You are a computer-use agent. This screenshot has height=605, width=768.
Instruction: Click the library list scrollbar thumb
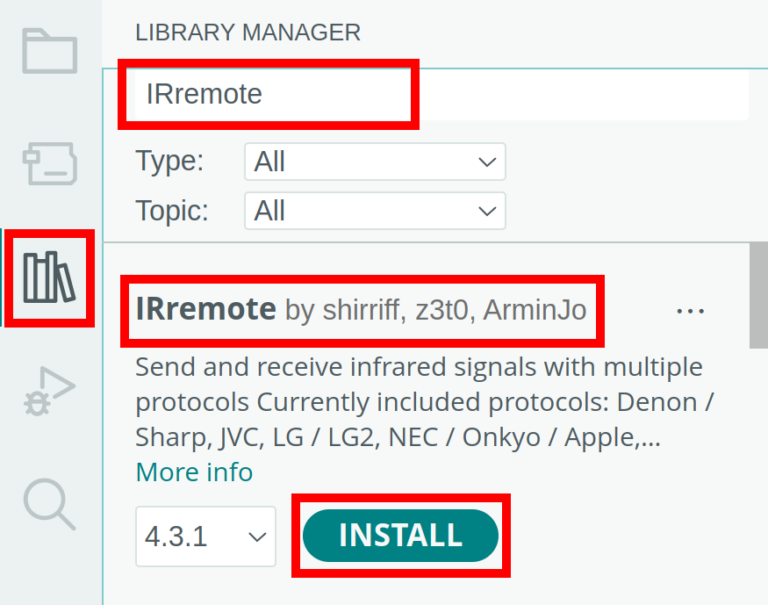[x=758, y=300]
